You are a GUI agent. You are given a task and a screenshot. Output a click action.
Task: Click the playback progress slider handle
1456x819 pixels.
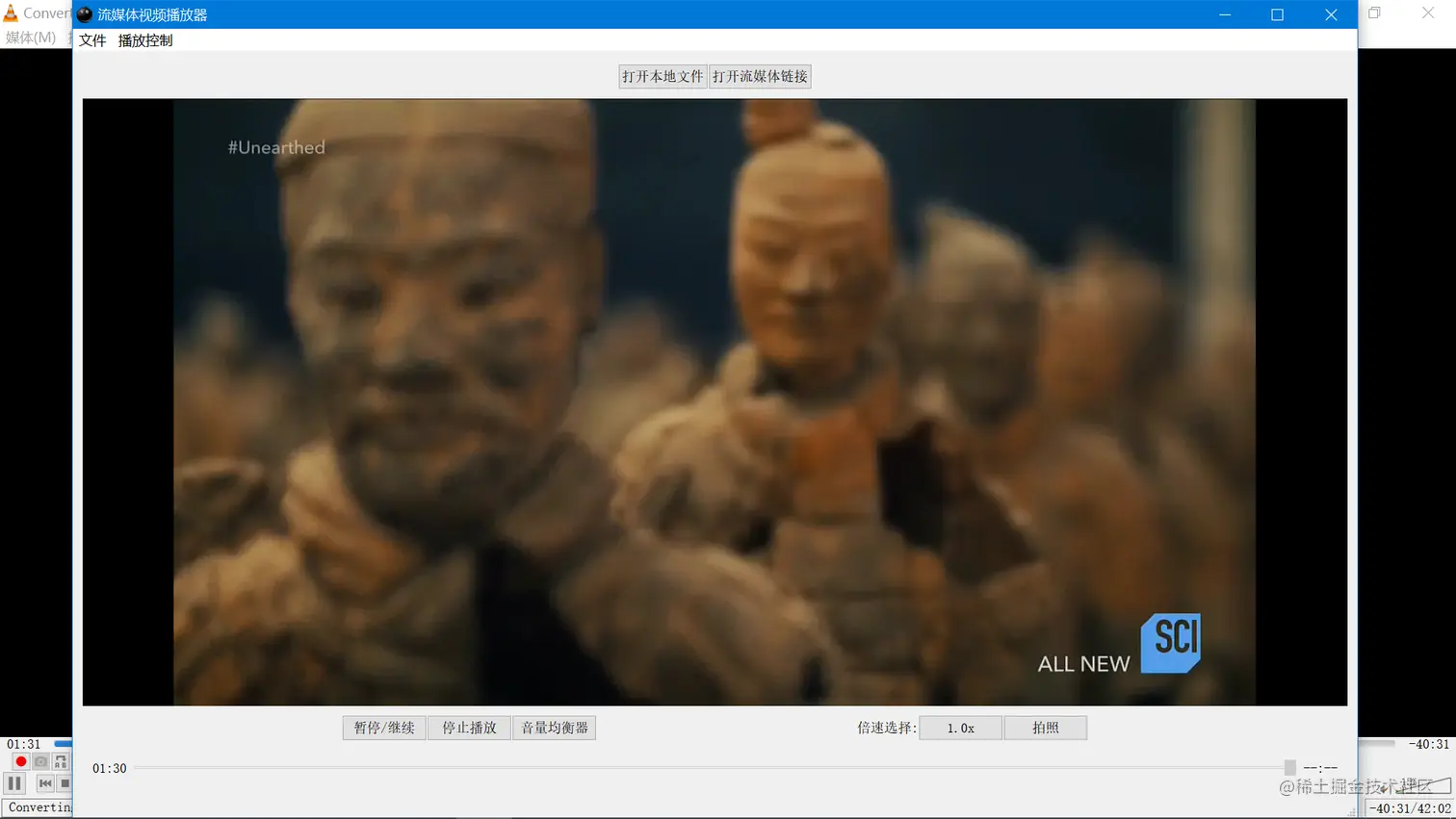coord(1290,767)
